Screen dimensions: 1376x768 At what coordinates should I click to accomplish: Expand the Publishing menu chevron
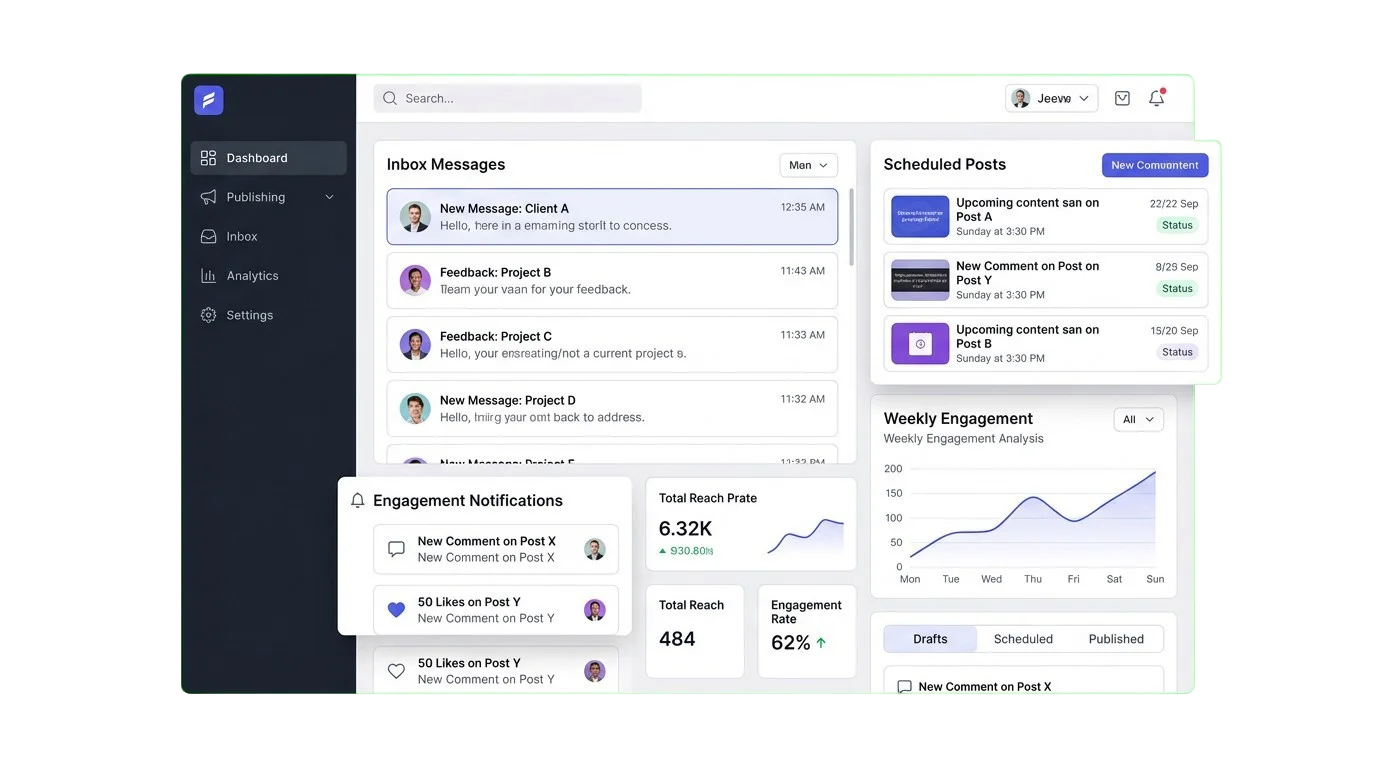329,197
